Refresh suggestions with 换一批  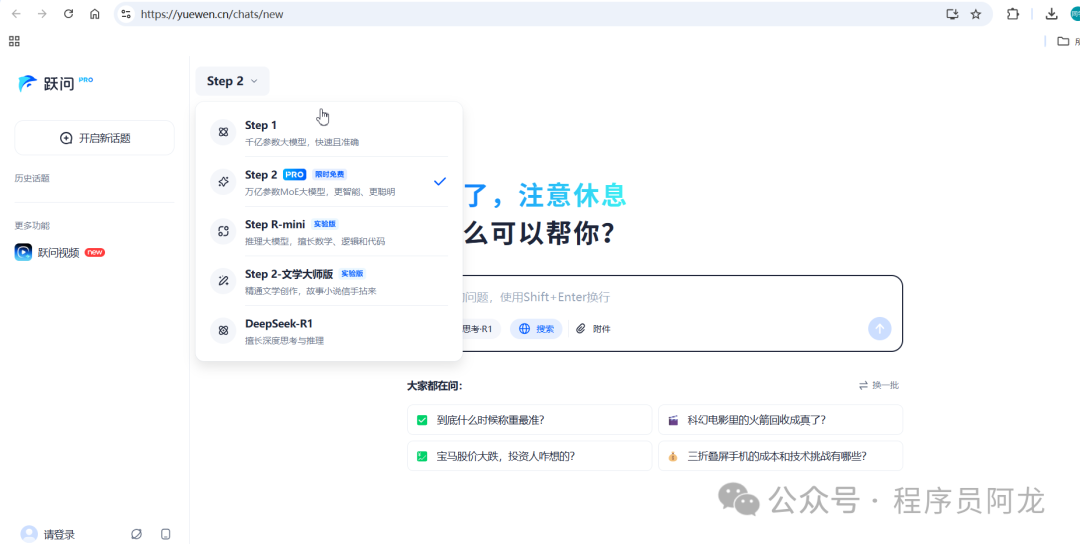(879, 386)
